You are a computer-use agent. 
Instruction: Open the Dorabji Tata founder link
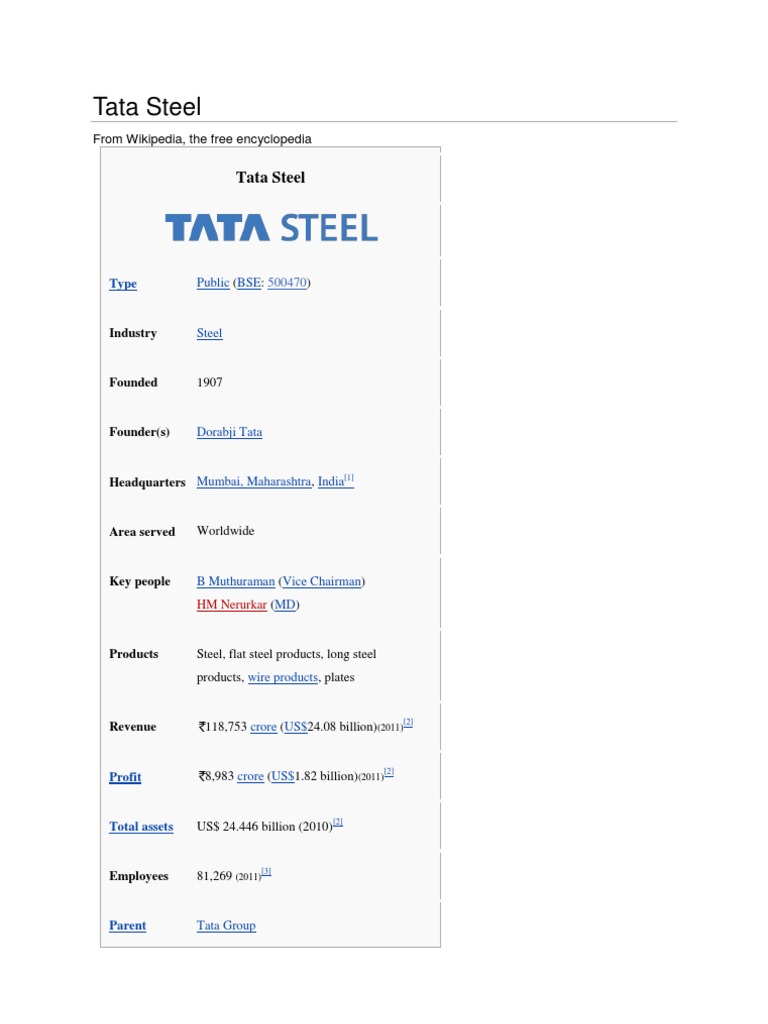coord(229,432)
